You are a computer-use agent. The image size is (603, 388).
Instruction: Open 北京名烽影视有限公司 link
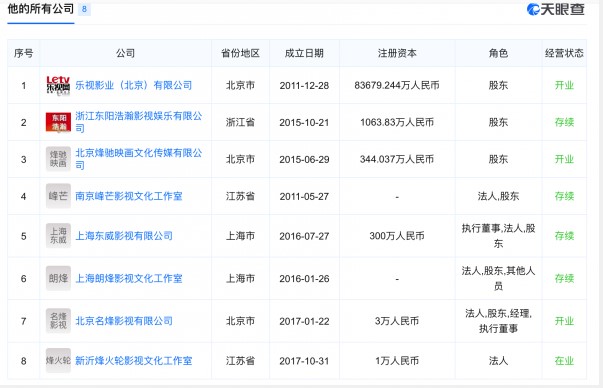(x=124, y=321)
